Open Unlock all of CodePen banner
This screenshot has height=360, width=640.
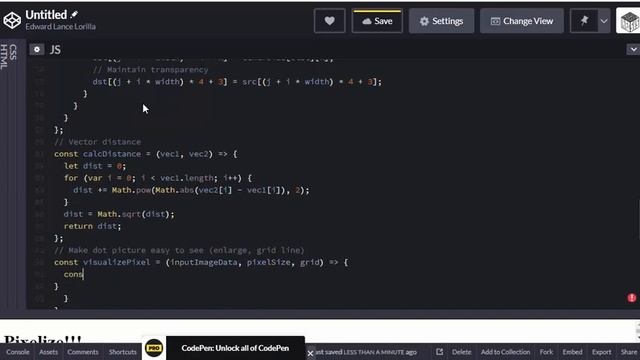235,348
